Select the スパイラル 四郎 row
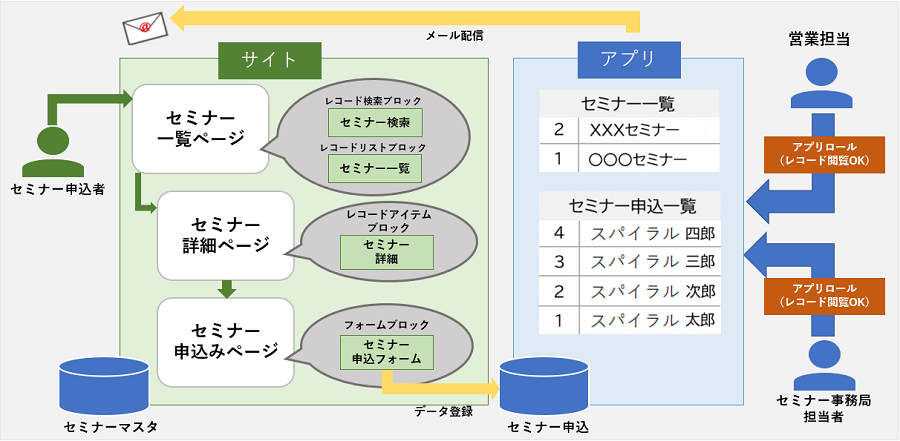Screen dimensions: 900x441 point(630,234)
